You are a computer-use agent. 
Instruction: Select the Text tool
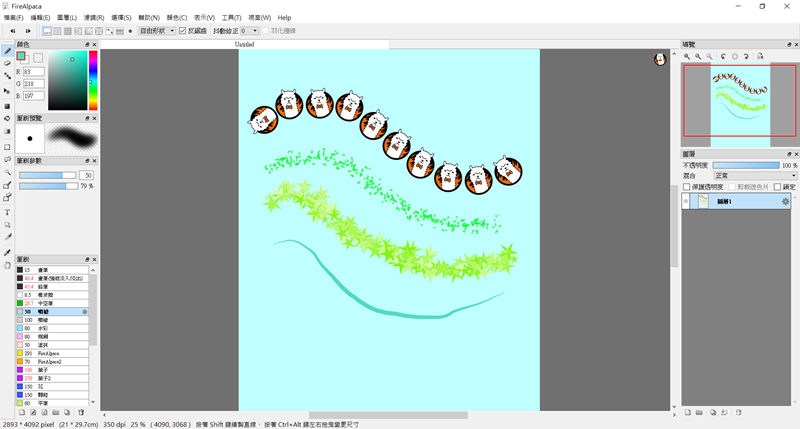click(x=8, y=212)
